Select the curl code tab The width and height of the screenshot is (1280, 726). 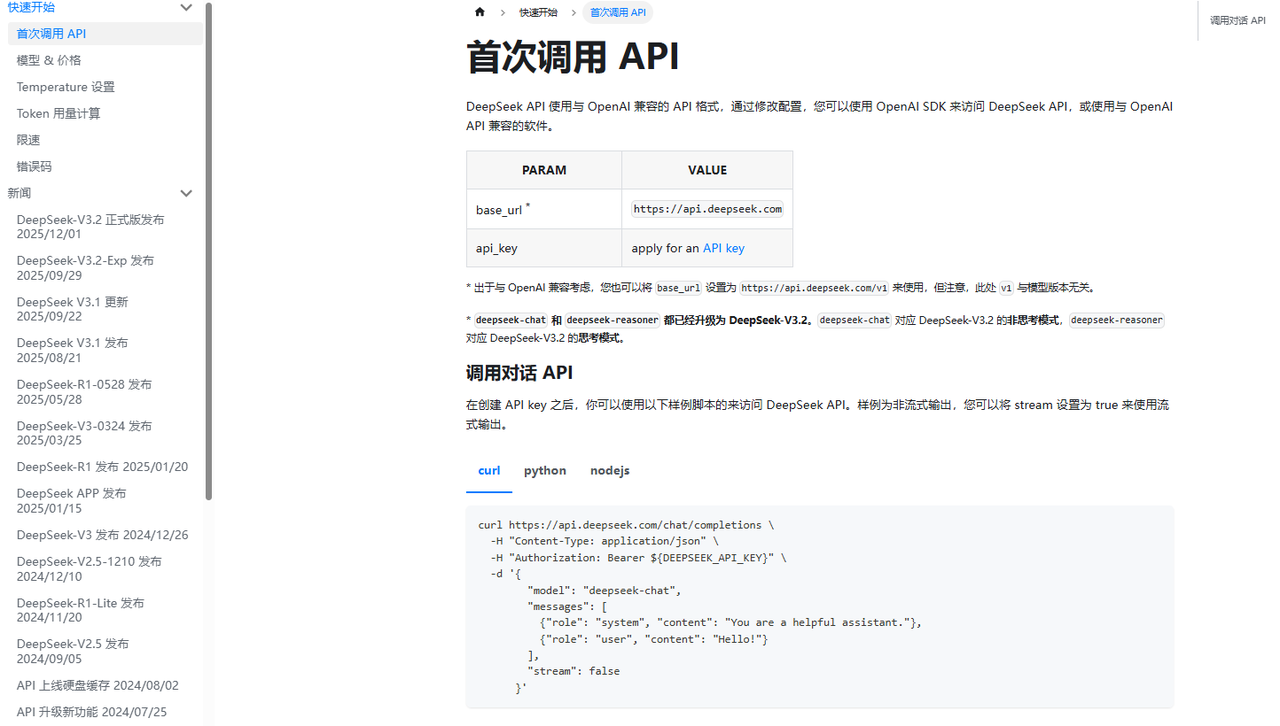pyautogui.click(x=489, y=470)
